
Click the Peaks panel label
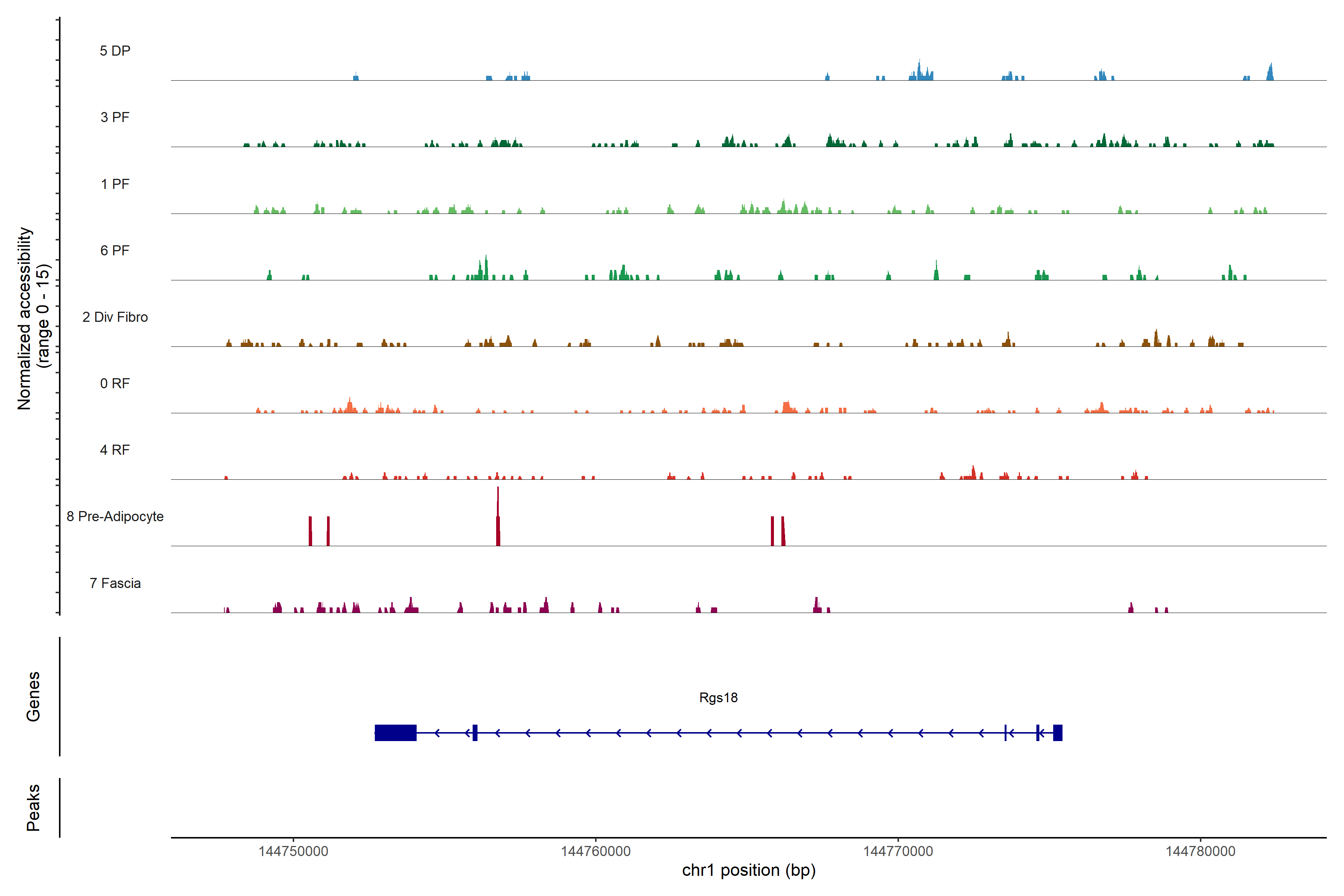pos(33,808)
